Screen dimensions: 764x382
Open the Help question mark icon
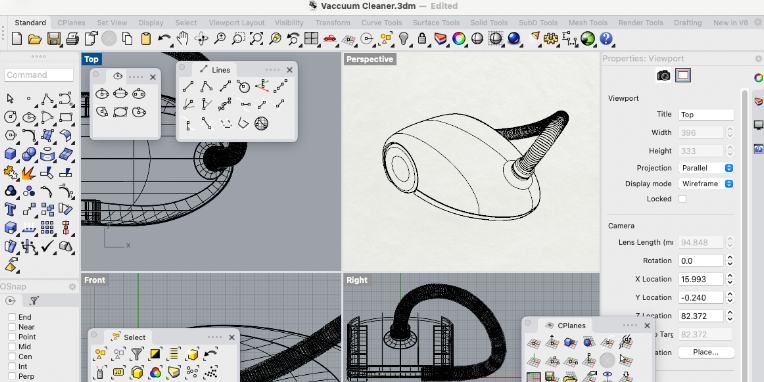(x=606, y=38)
